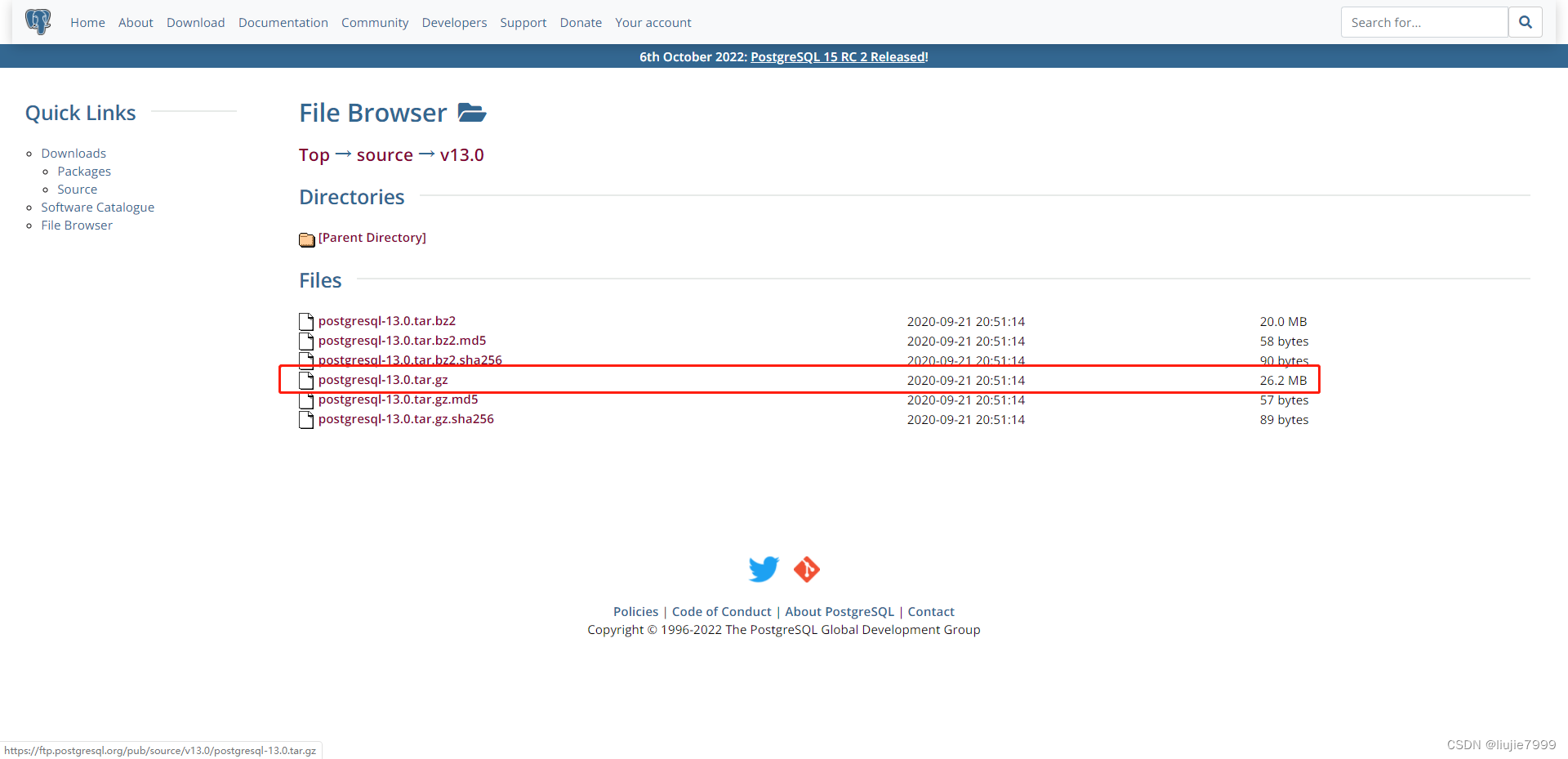
Task: Go to Top in the breadcrumb
Action: 314,154
